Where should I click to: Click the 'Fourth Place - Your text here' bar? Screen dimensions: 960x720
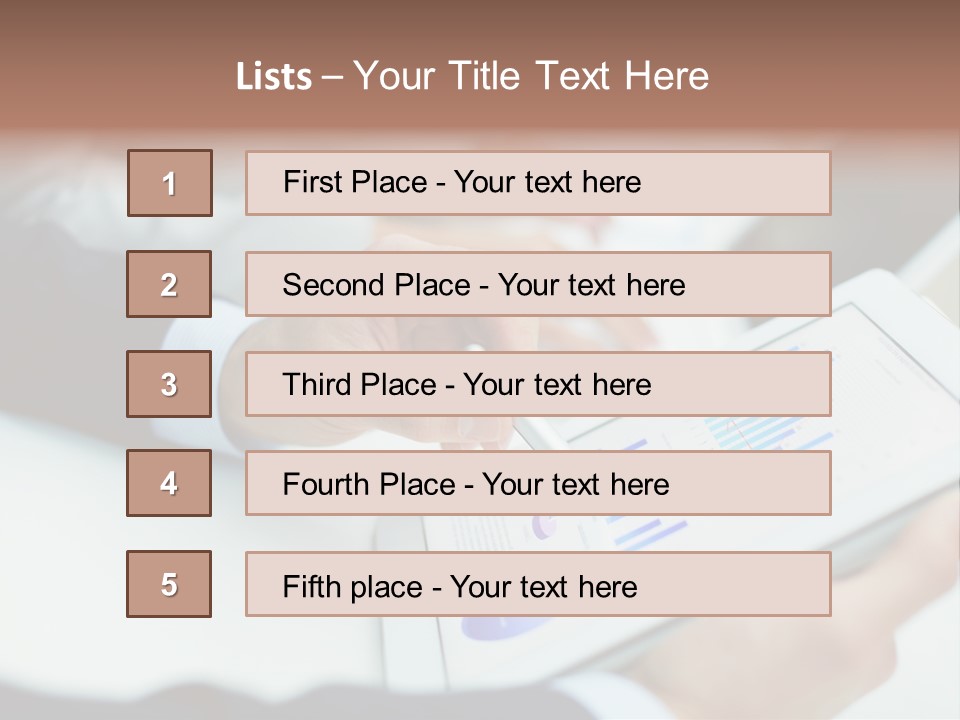click(538, 483)
